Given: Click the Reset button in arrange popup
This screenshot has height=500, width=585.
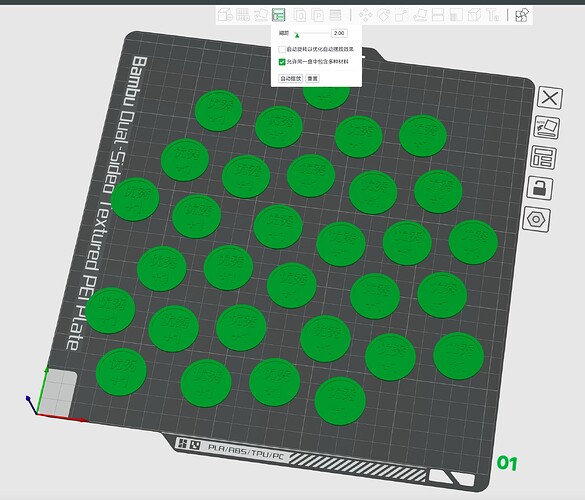Looking at the screenshot, I should (x=313, y=78).
